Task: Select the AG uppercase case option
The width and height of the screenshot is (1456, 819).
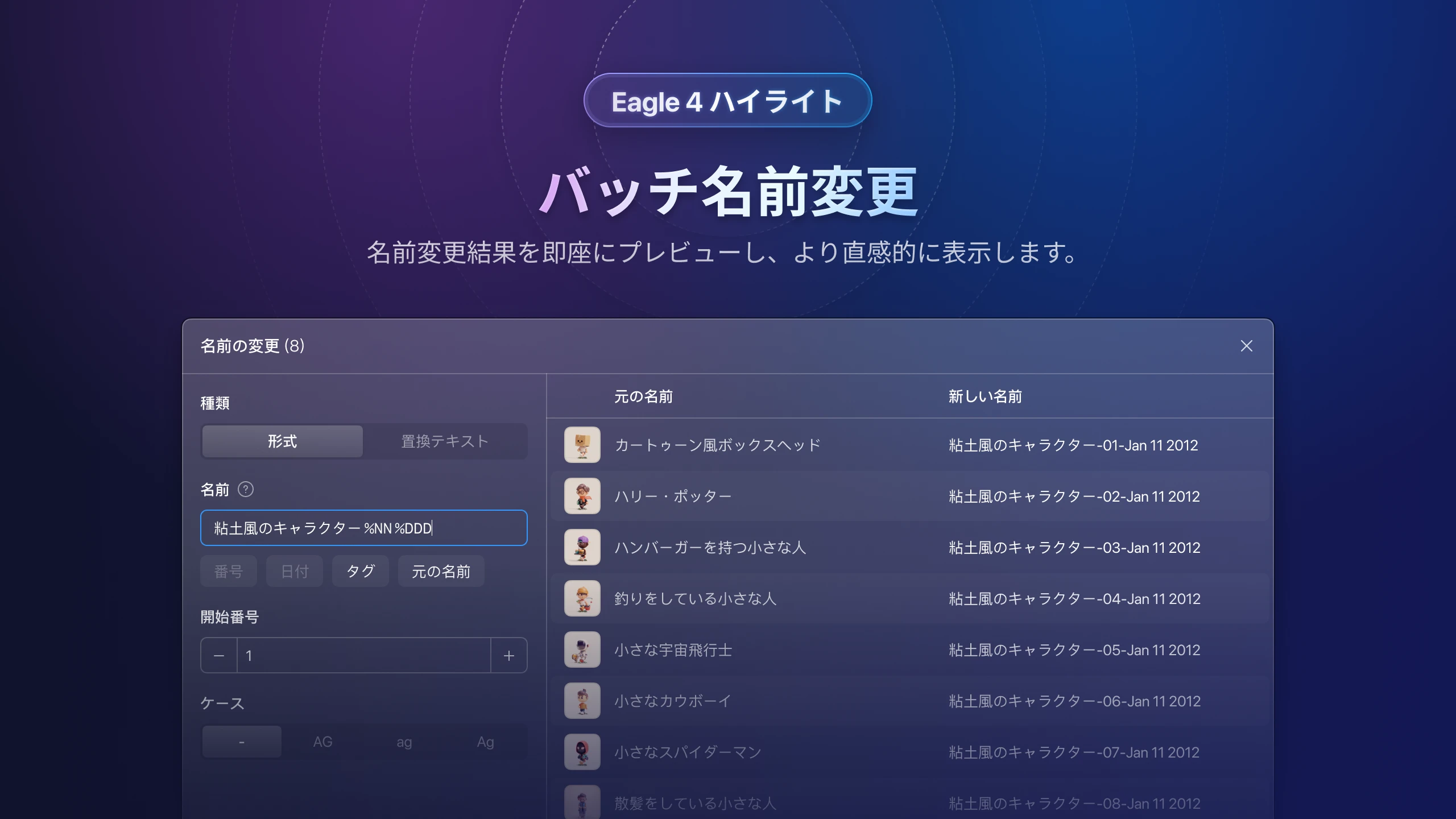Action: tap(322, 742)
